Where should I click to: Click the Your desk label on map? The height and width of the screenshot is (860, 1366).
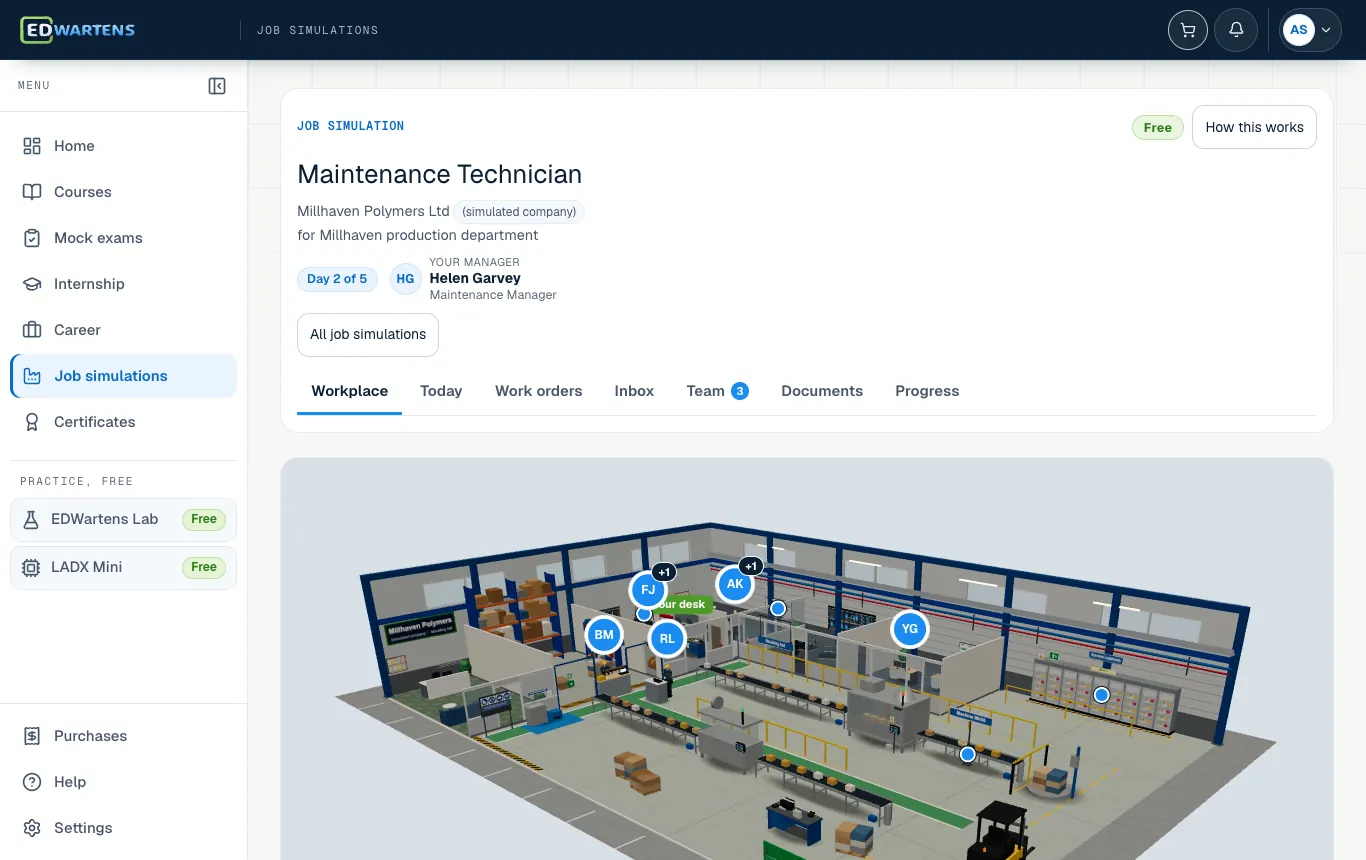[684, 604]
